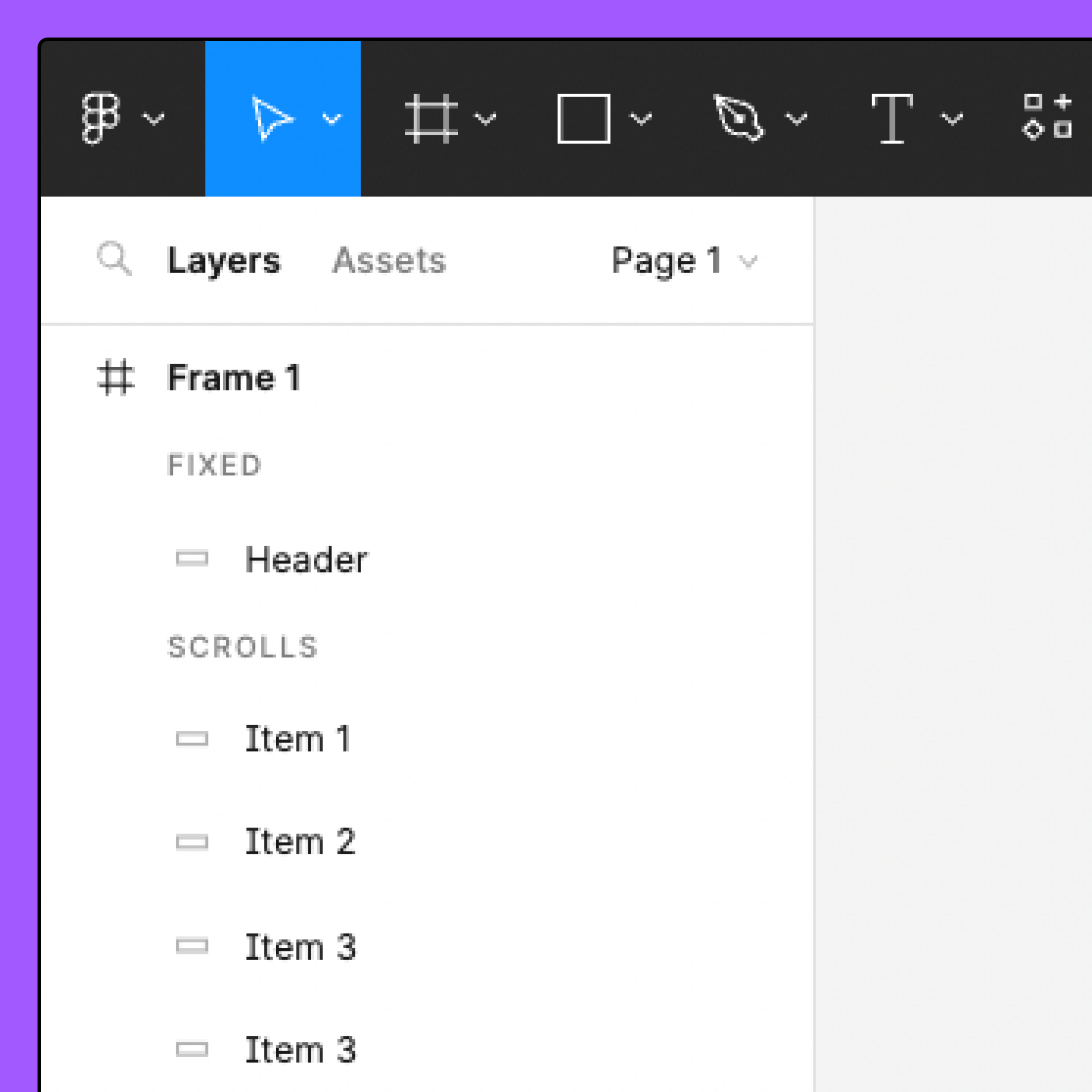Switch to the Assets tab
1092x1092 pixels.
click(x=389, y=260)
